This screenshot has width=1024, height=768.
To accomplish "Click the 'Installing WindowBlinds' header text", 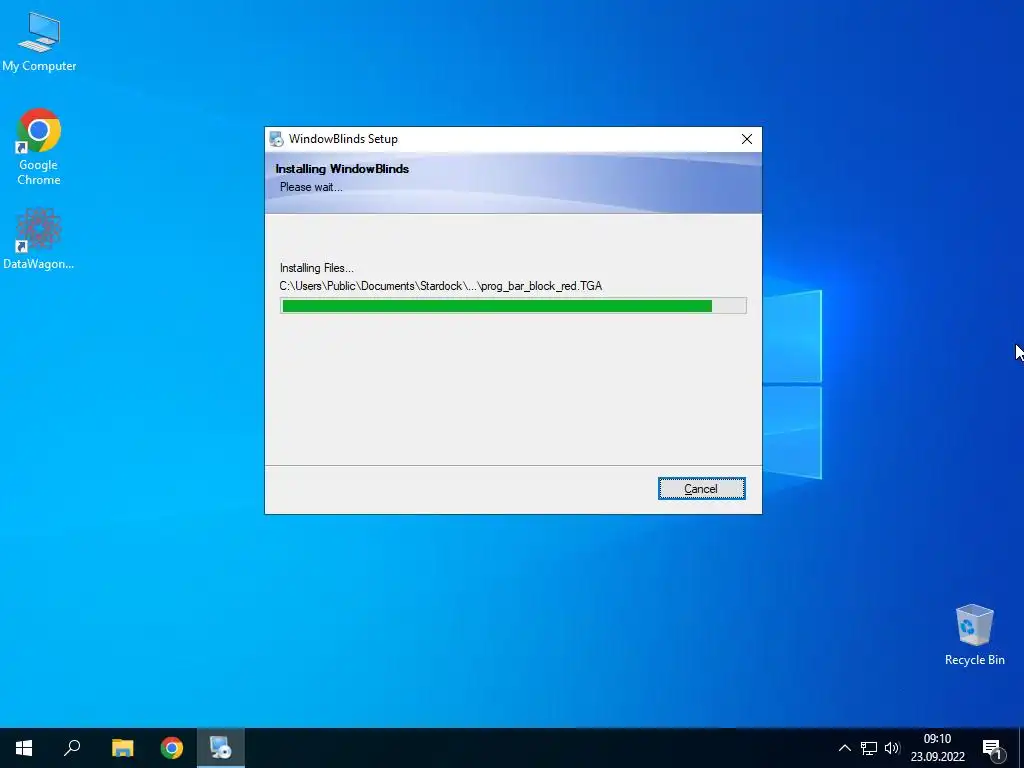I will (x=342, y=168).
